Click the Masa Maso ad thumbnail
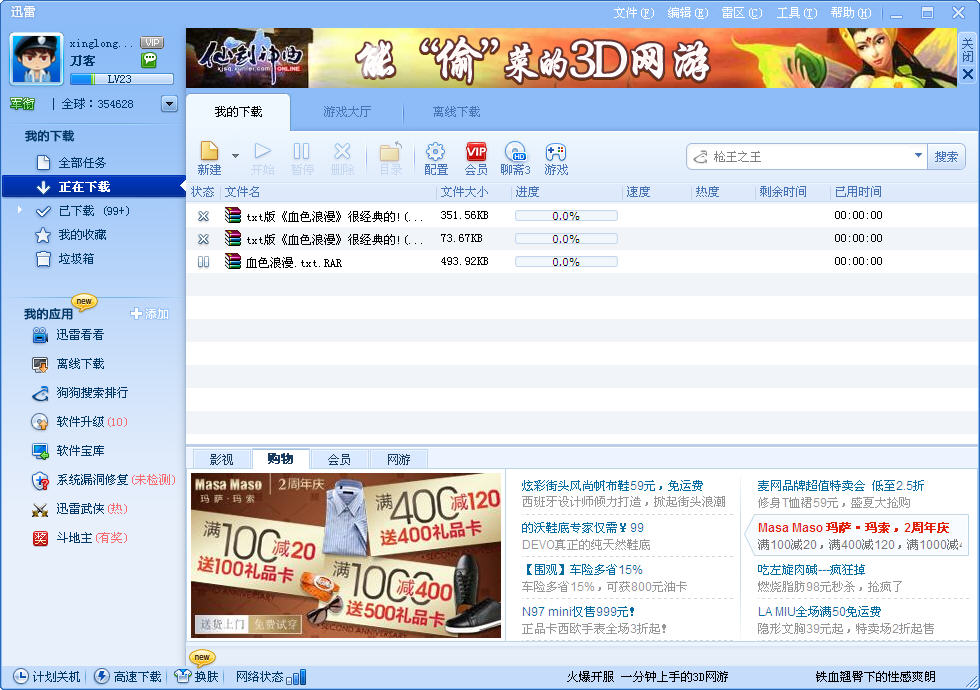980x690 pixels. tap(346, 556)
